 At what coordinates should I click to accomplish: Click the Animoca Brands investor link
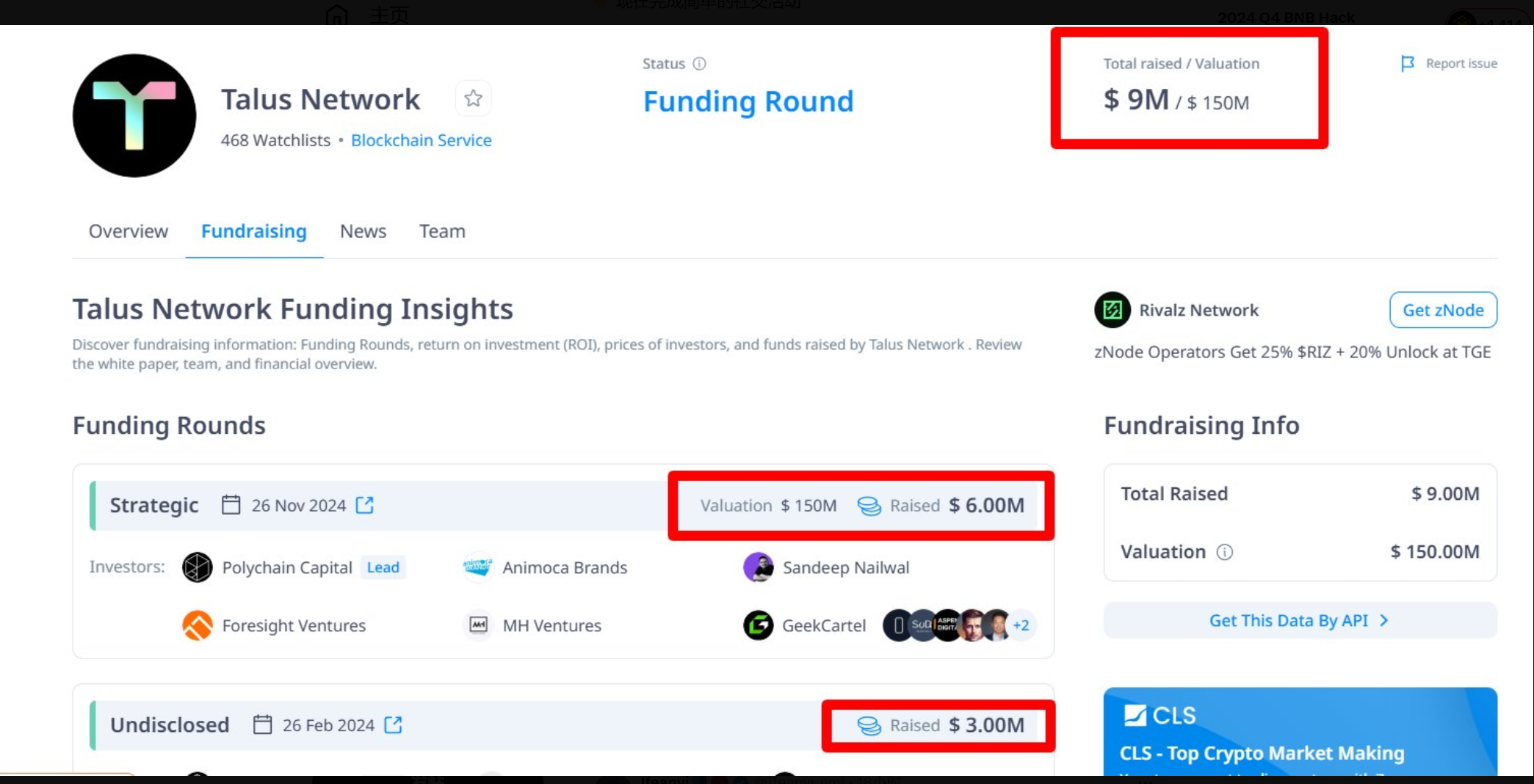point(564,567)
